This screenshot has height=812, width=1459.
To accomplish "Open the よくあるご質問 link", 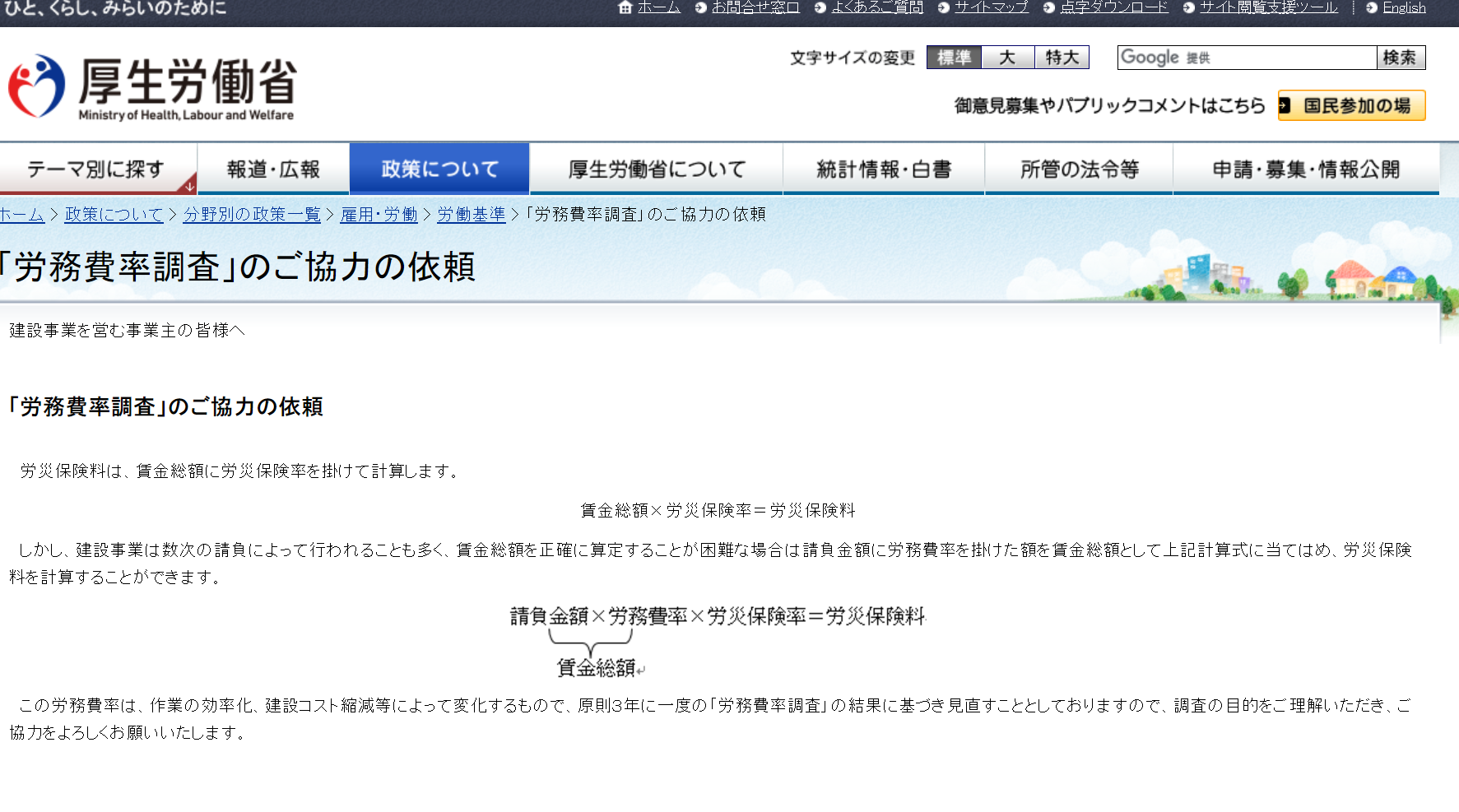I will click(877, 7).
